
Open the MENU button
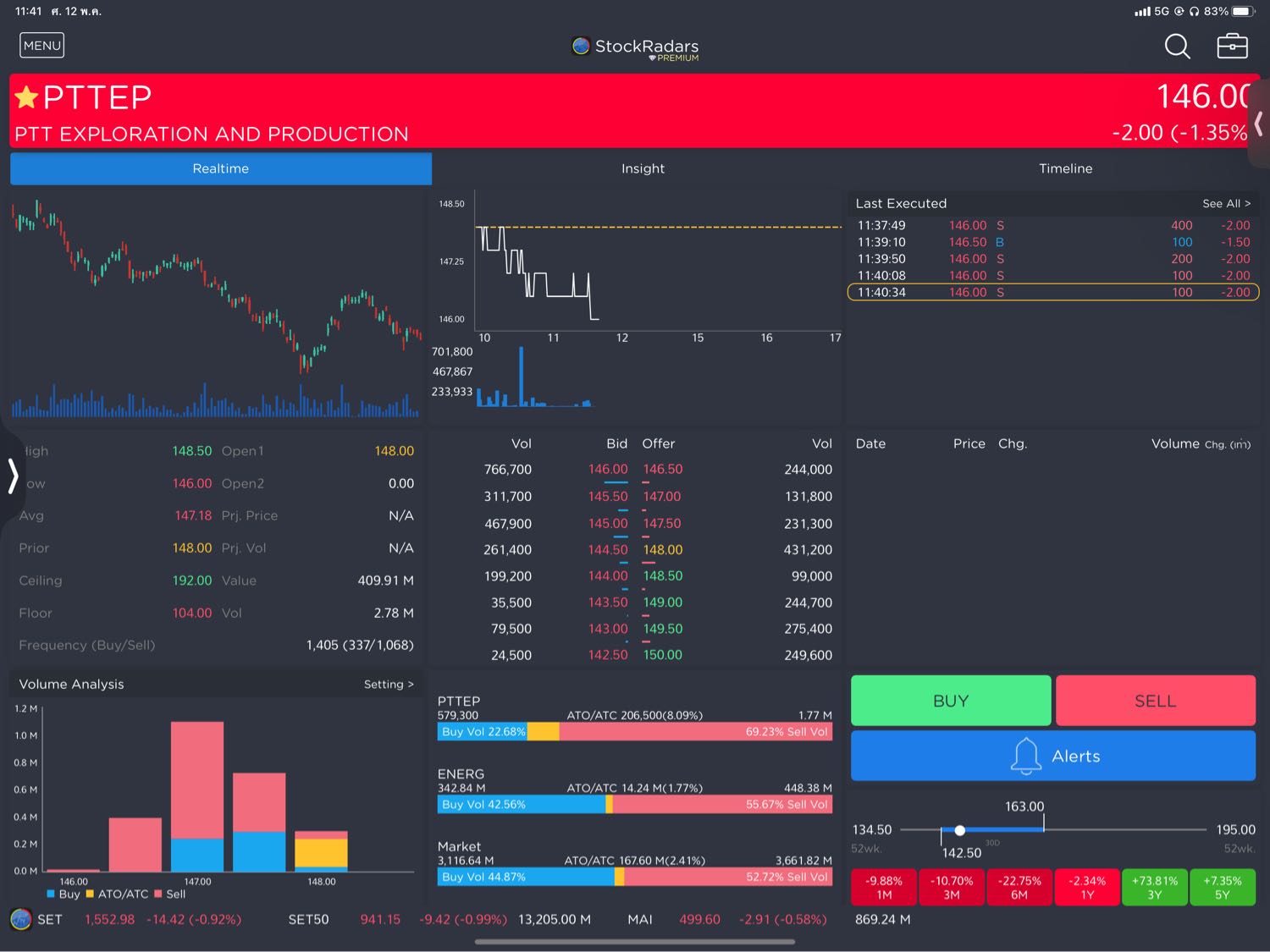pyautogui.click(x=42, y=46)
